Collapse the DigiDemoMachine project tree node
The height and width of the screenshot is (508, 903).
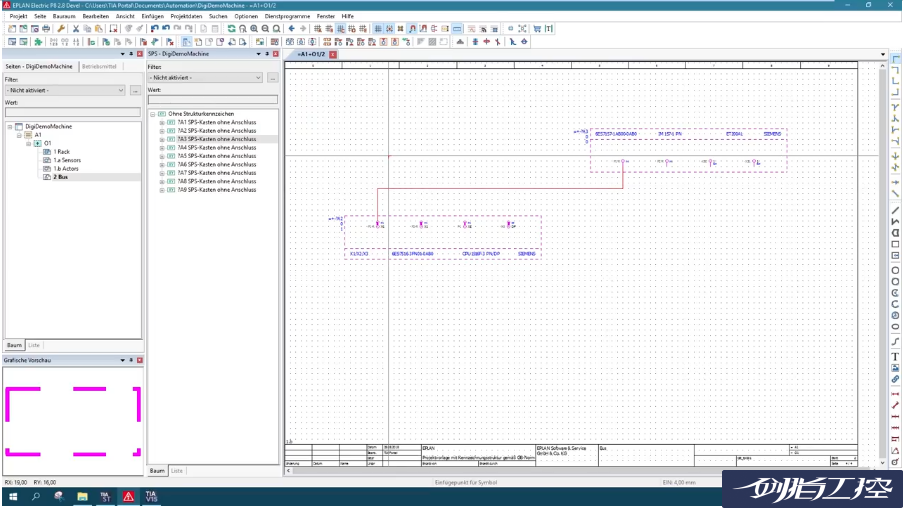click(9, 127)
